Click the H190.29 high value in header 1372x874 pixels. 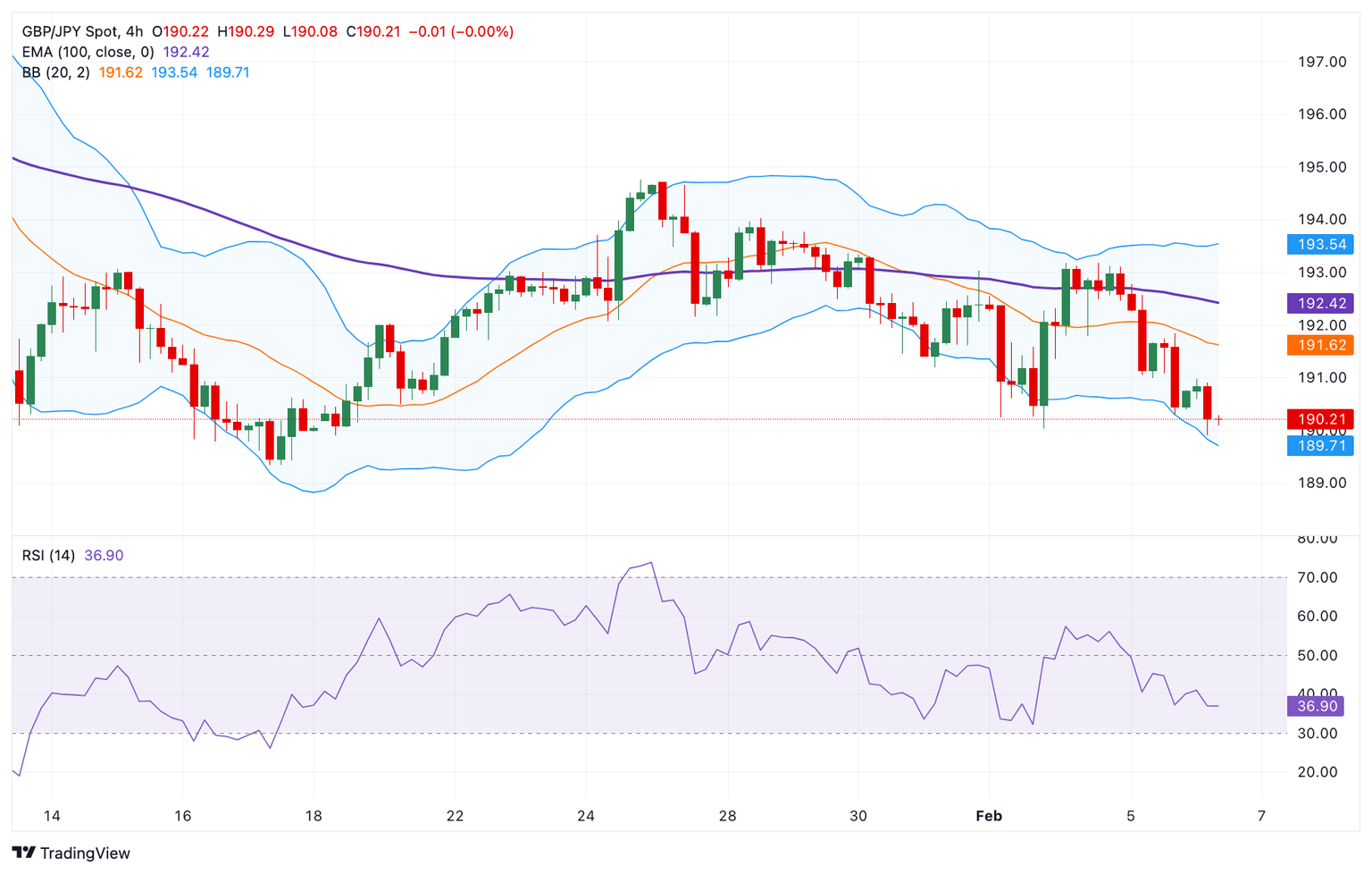[x=251, y=31]
